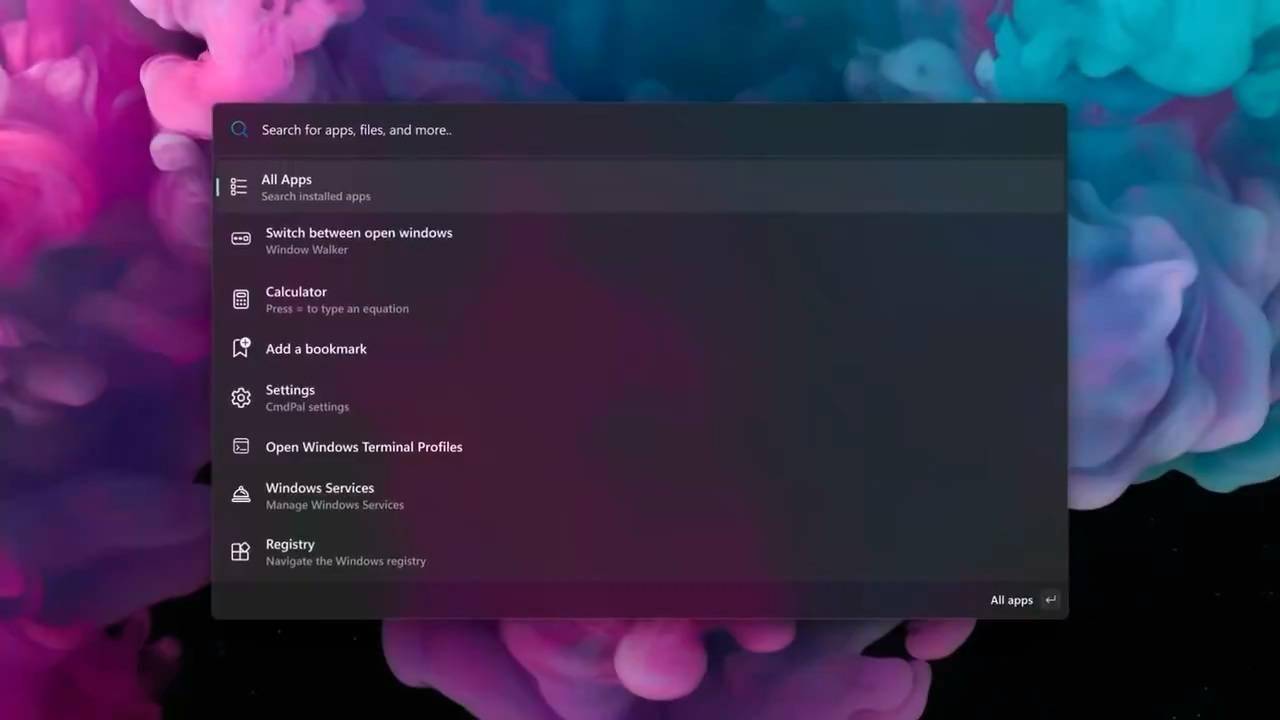Image resolution: width=1280 pixels, height=720 pixels.
Task: Click 'Search installed apps' subtitle
Action: pos(316,197)
